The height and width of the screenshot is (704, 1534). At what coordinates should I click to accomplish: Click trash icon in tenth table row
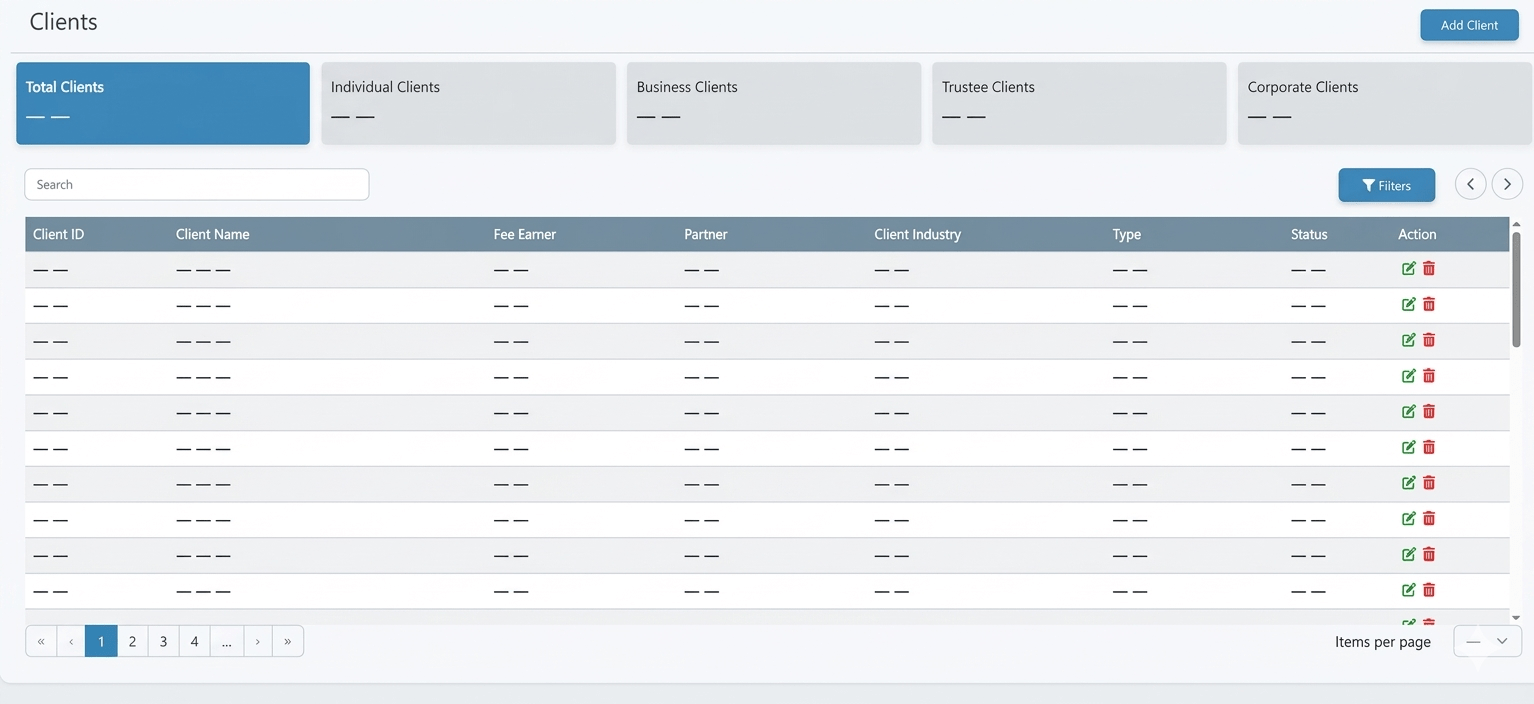[x=1429, y=590]
